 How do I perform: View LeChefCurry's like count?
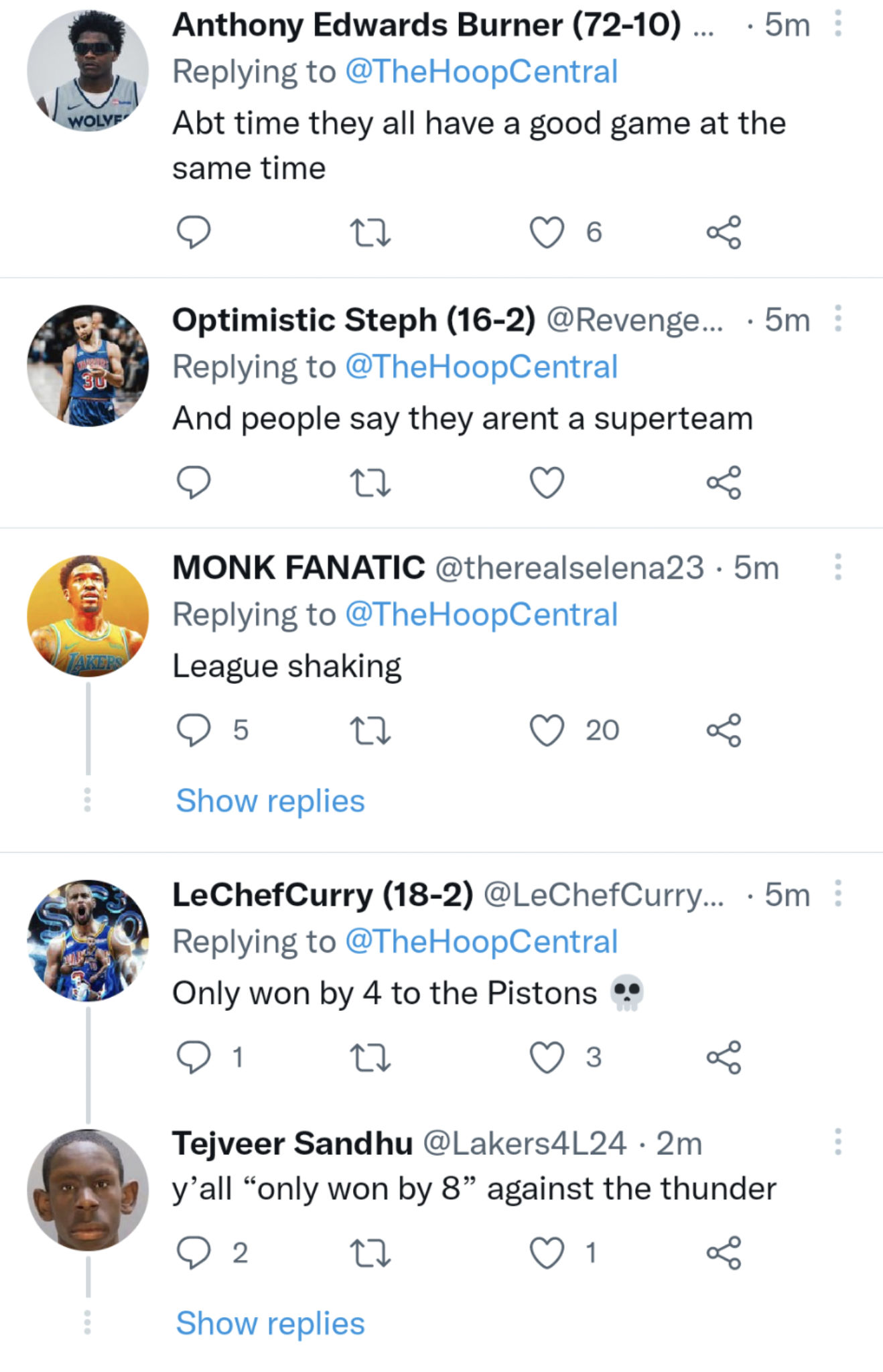pyautogui.click(x=592, y=1056)
